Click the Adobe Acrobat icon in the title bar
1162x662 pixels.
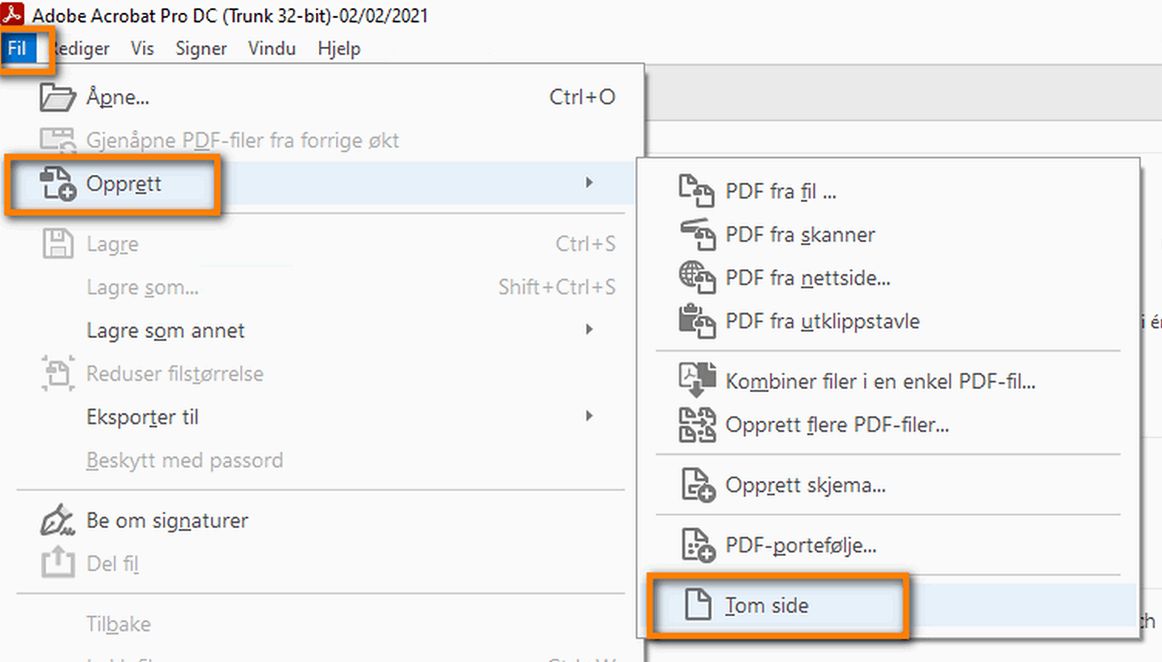tap(13, 15)
